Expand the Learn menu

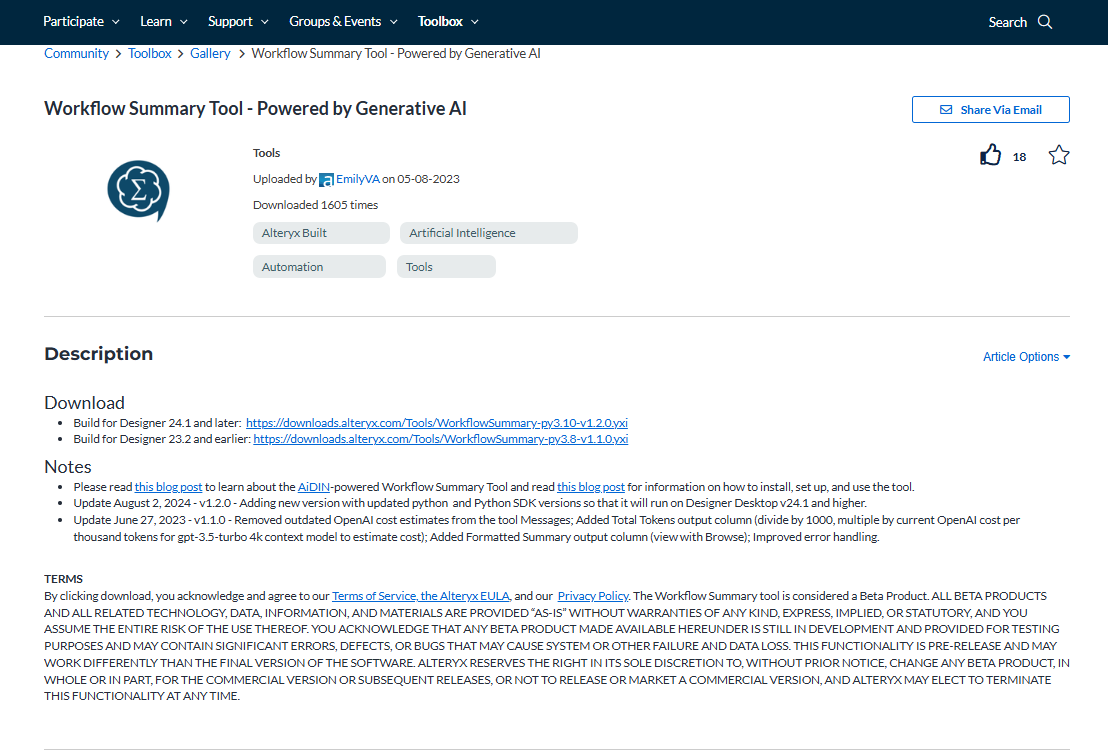[164, 22]
